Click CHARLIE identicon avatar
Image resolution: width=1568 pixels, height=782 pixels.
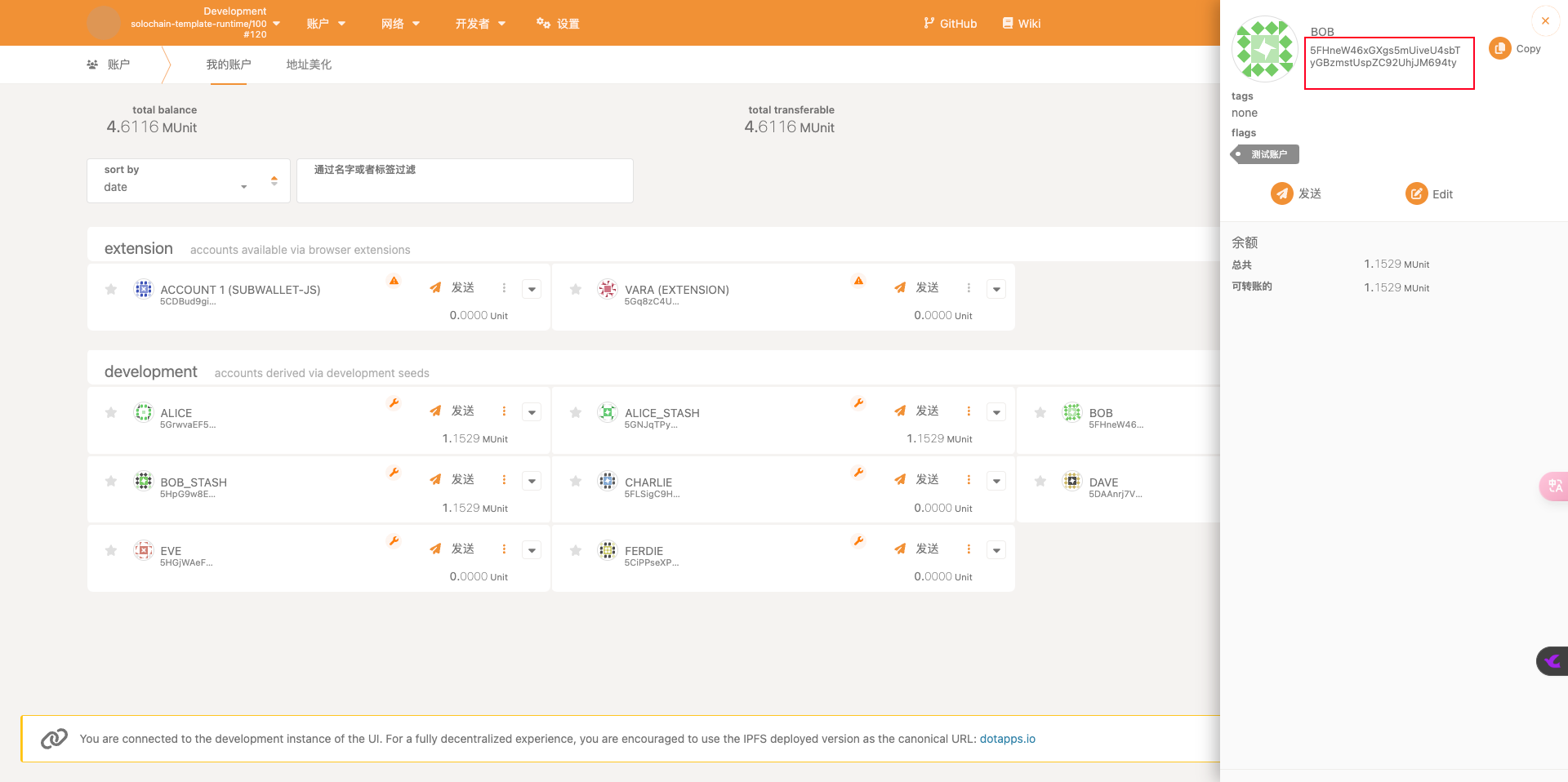[x=608, y=481]
